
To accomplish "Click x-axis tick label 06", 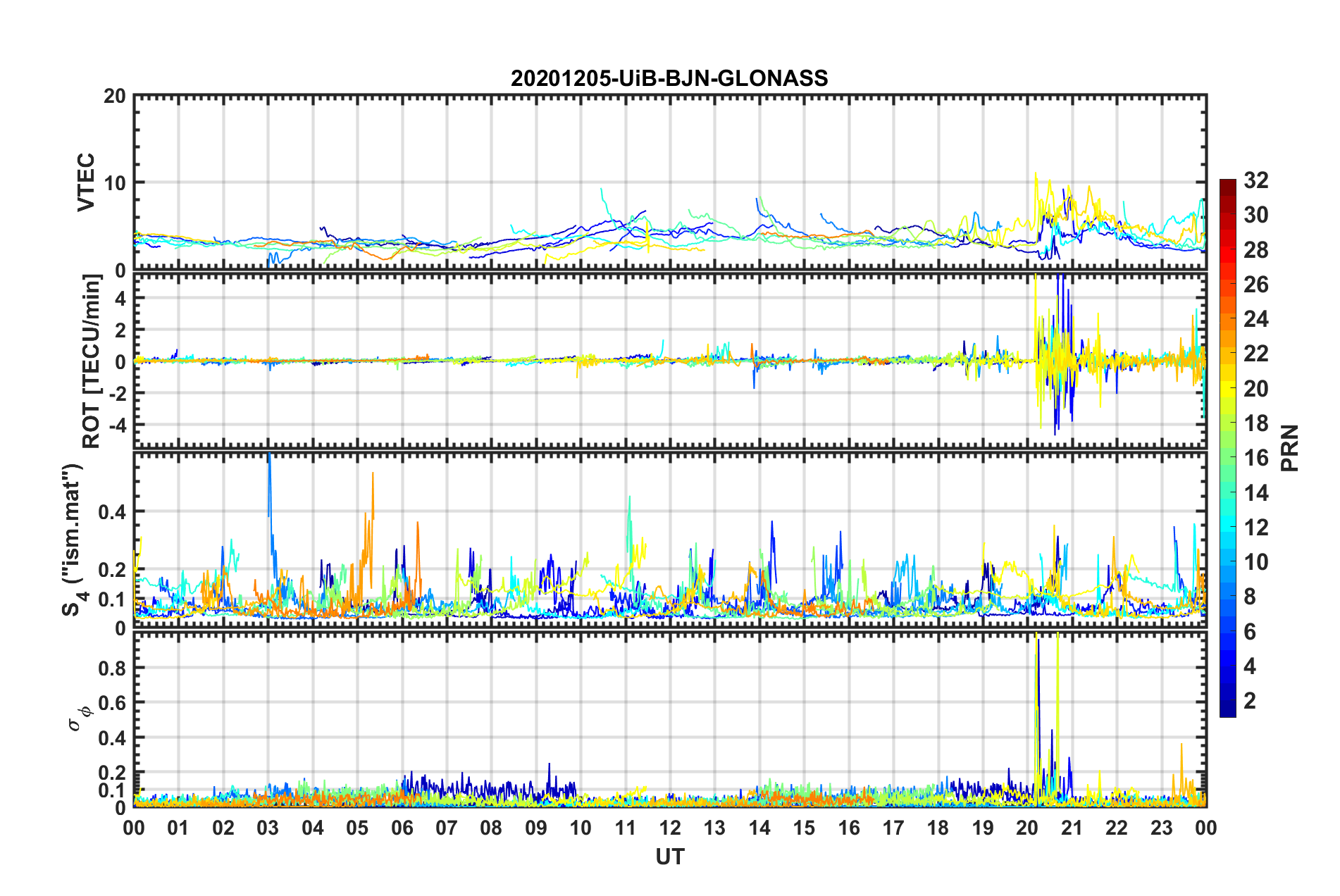I will [x=402, y=828].
